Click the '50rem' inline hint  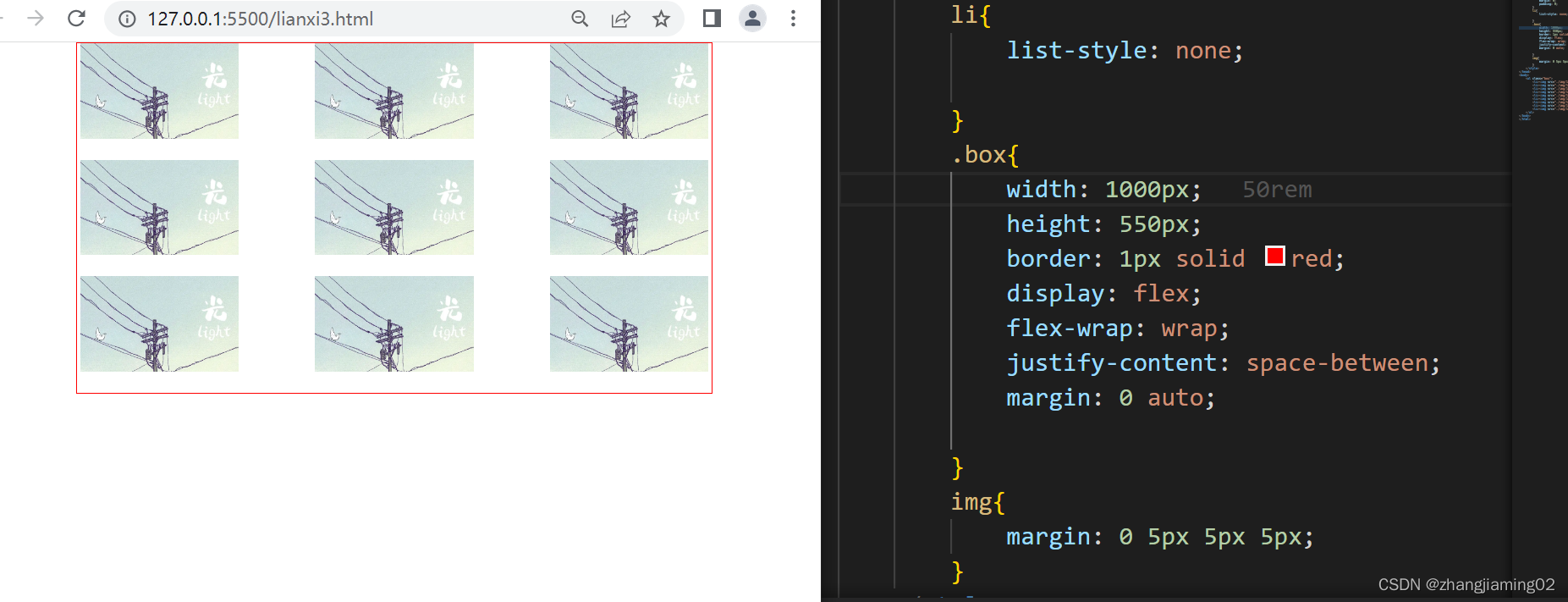coord(1277,190)
